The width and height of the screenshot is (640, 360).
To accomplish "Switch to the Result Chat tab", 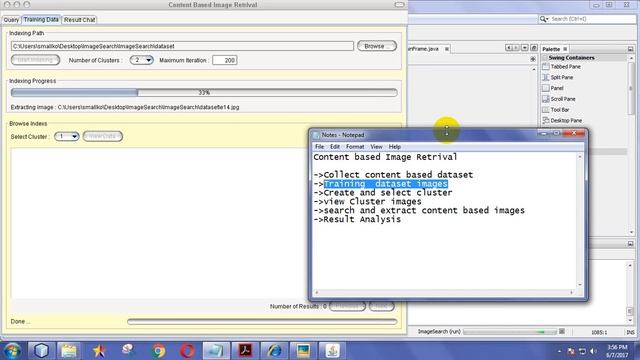I will pos(80,20).
